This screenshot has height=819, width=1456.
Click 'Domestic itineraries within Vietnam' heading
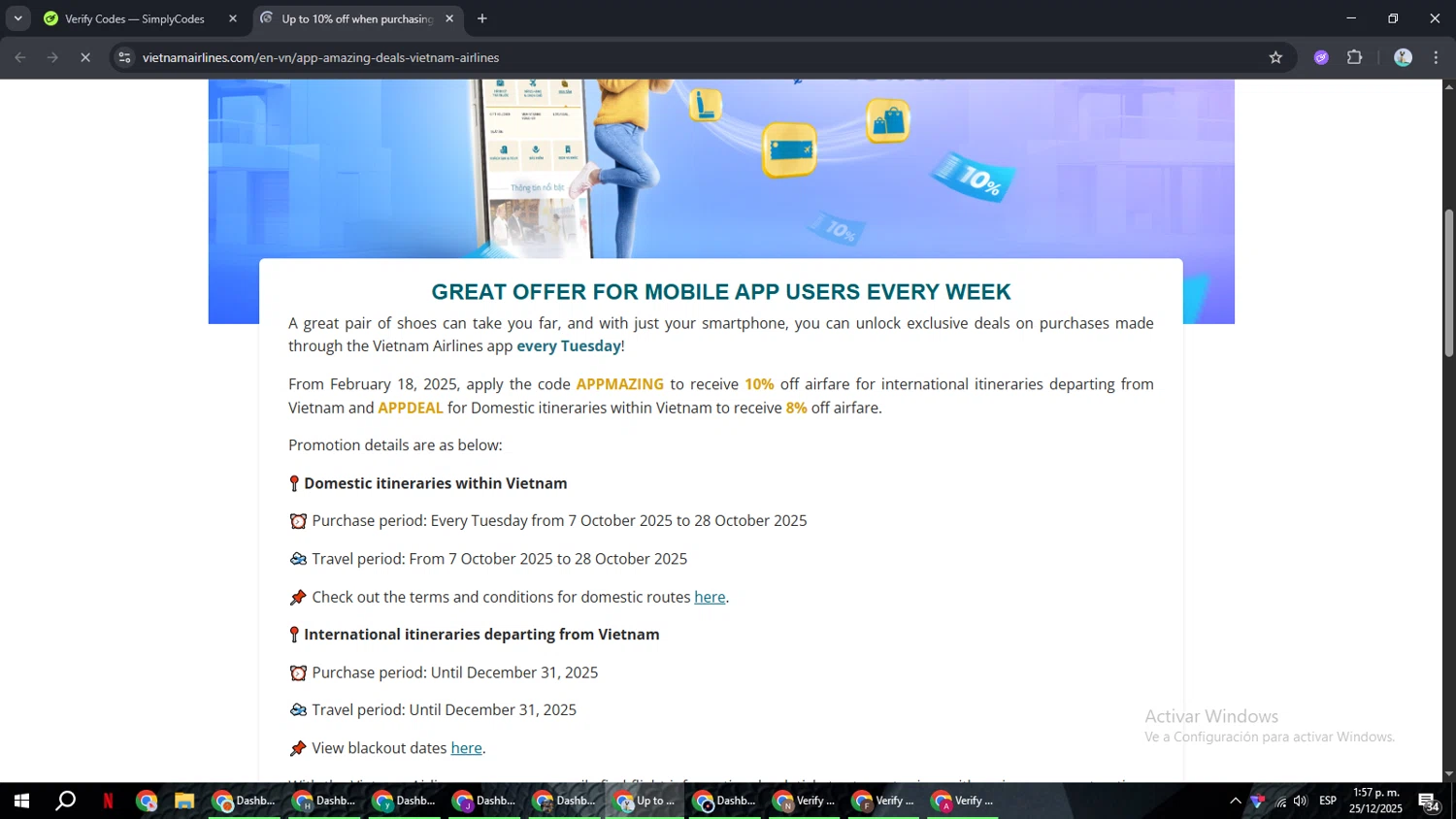tap(436, 483)
